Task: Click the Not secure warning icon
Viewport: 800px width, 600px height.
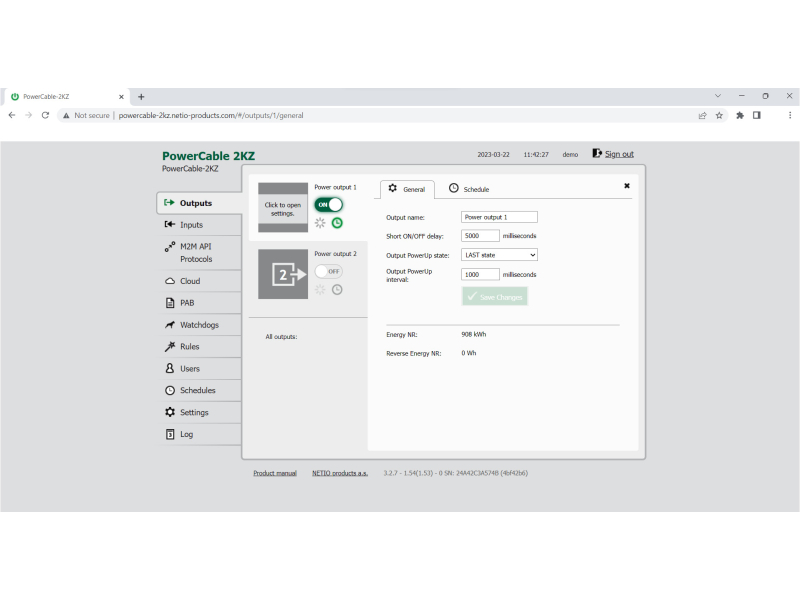Action: pos(66,116)
